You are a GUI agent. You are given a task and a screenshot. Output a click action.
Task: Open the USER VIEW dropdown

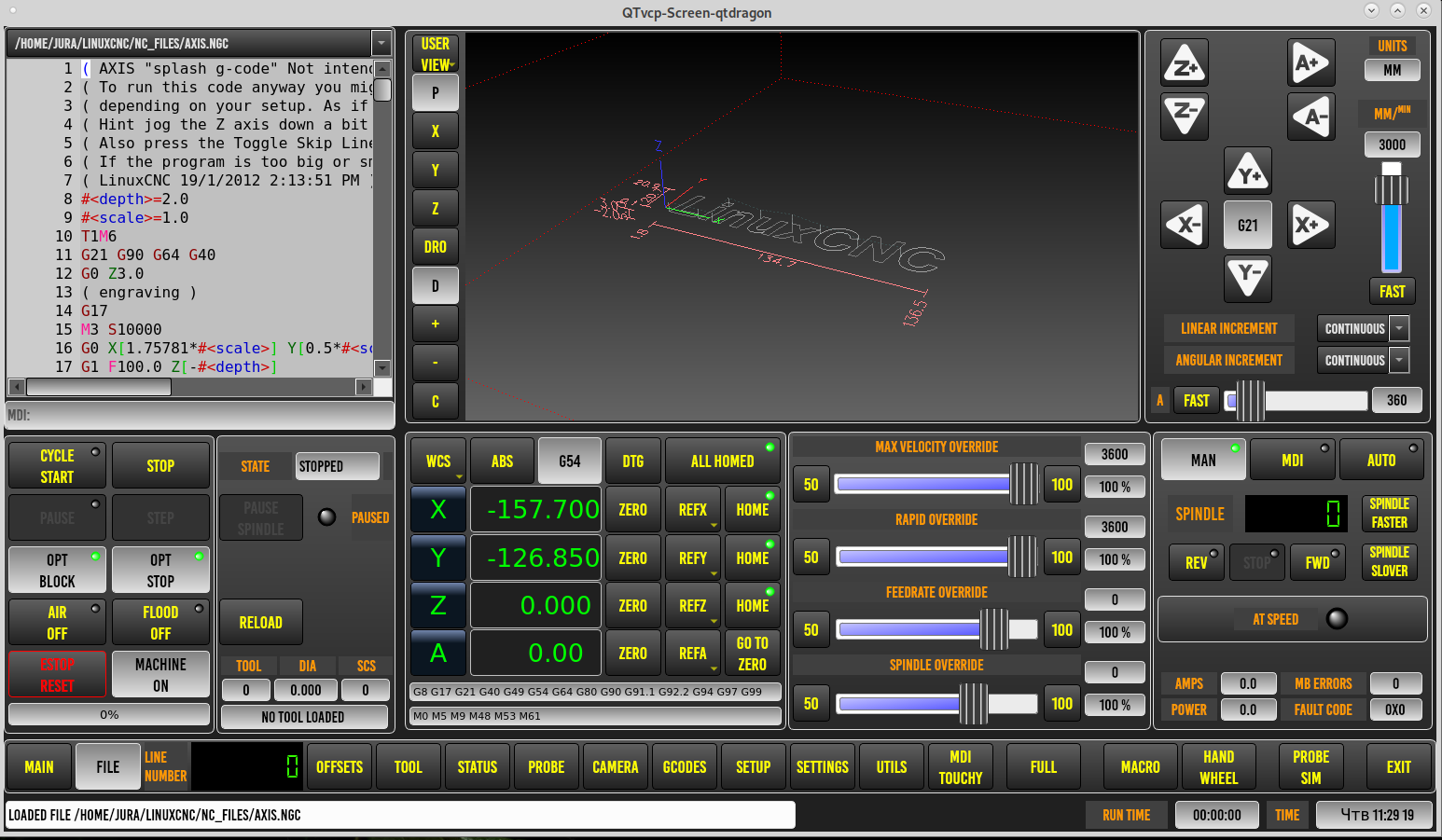point(435,54)
